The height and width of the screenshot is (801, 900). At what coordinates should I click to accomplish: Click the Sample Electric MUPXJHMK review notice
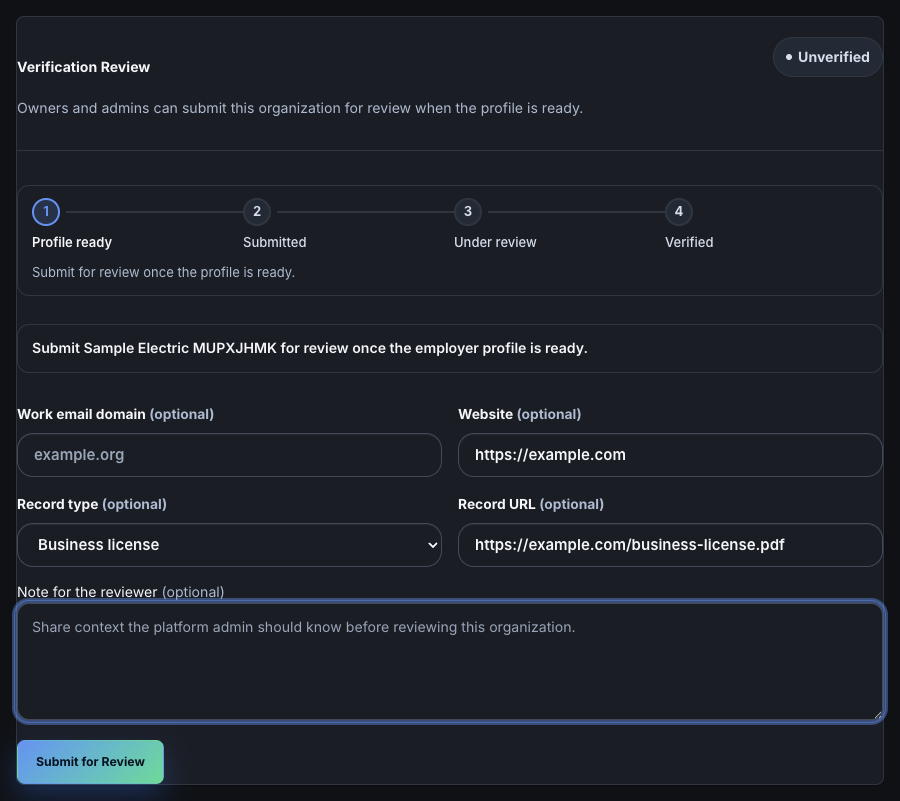point(450,348)
